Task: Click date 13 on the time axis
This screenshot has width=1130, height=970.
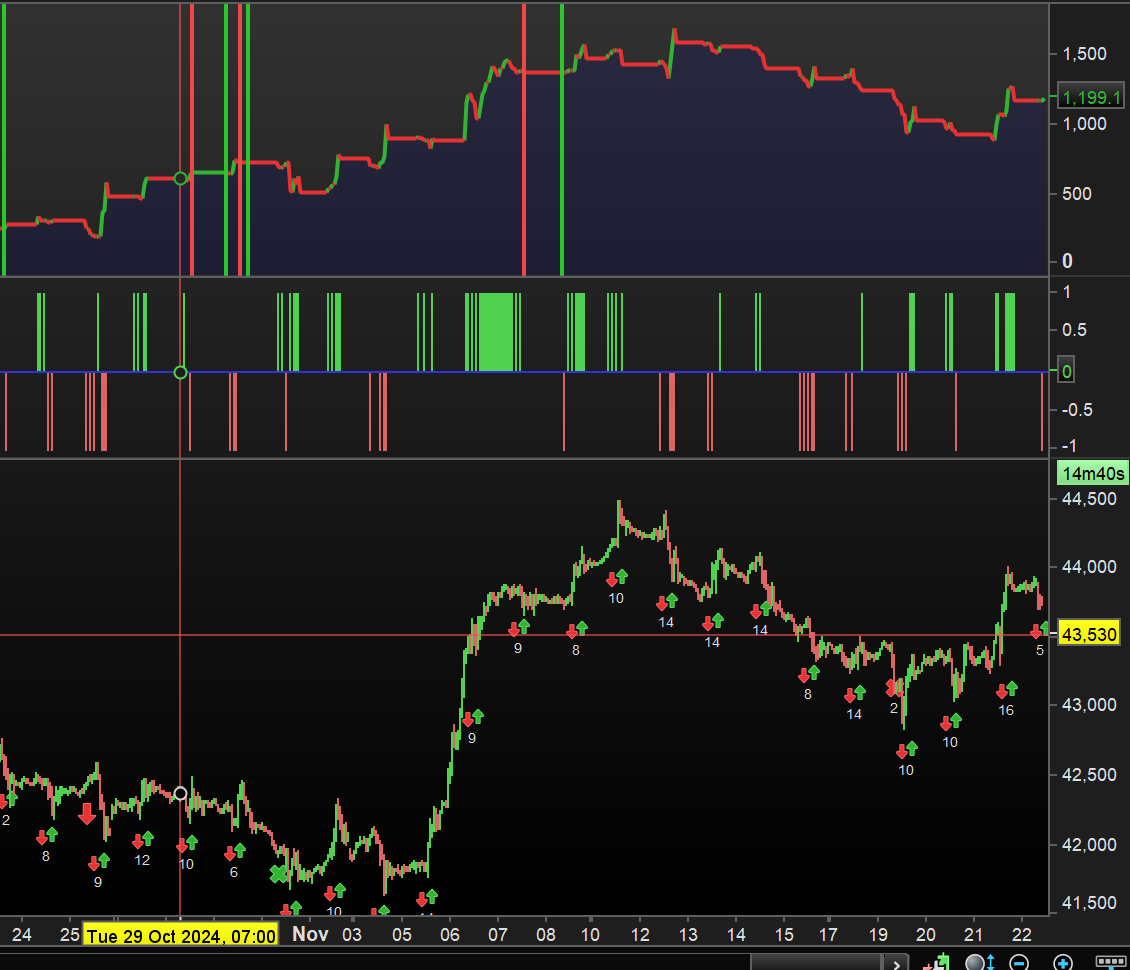Action: (x=688, y=935)
